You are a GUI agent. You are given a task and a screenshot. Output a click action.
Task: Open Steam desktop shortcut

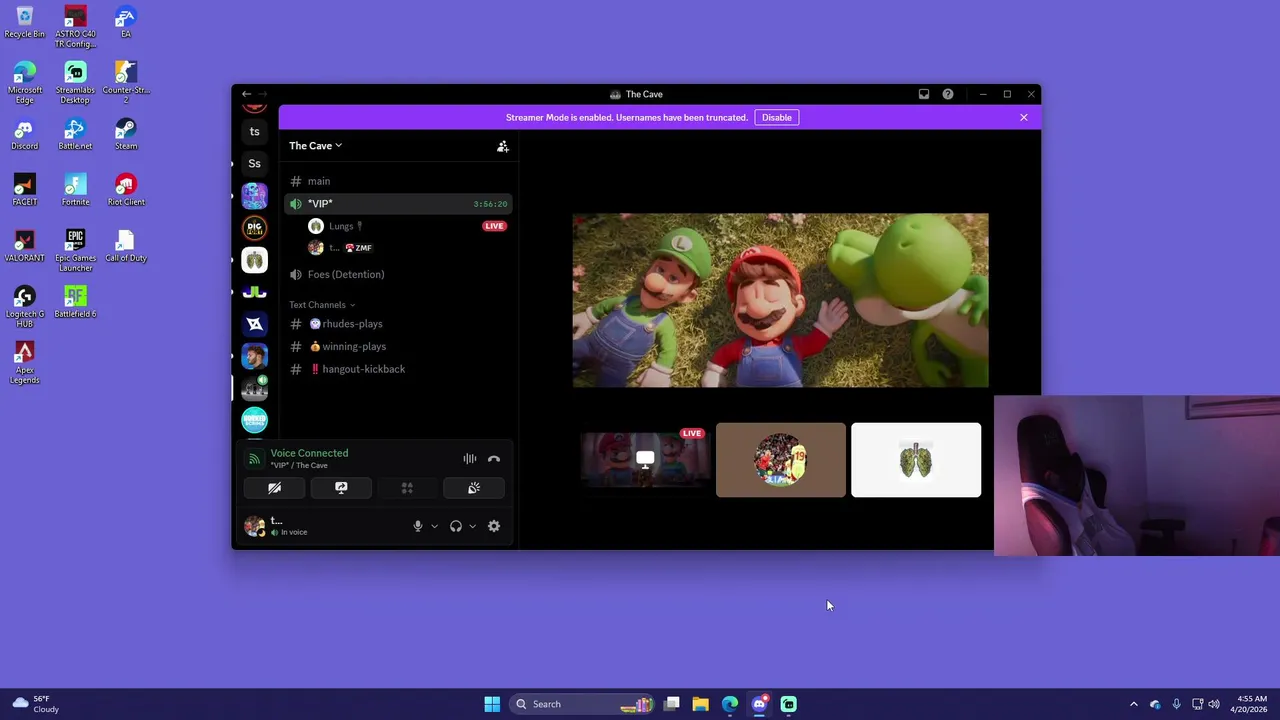click(125, 134)
